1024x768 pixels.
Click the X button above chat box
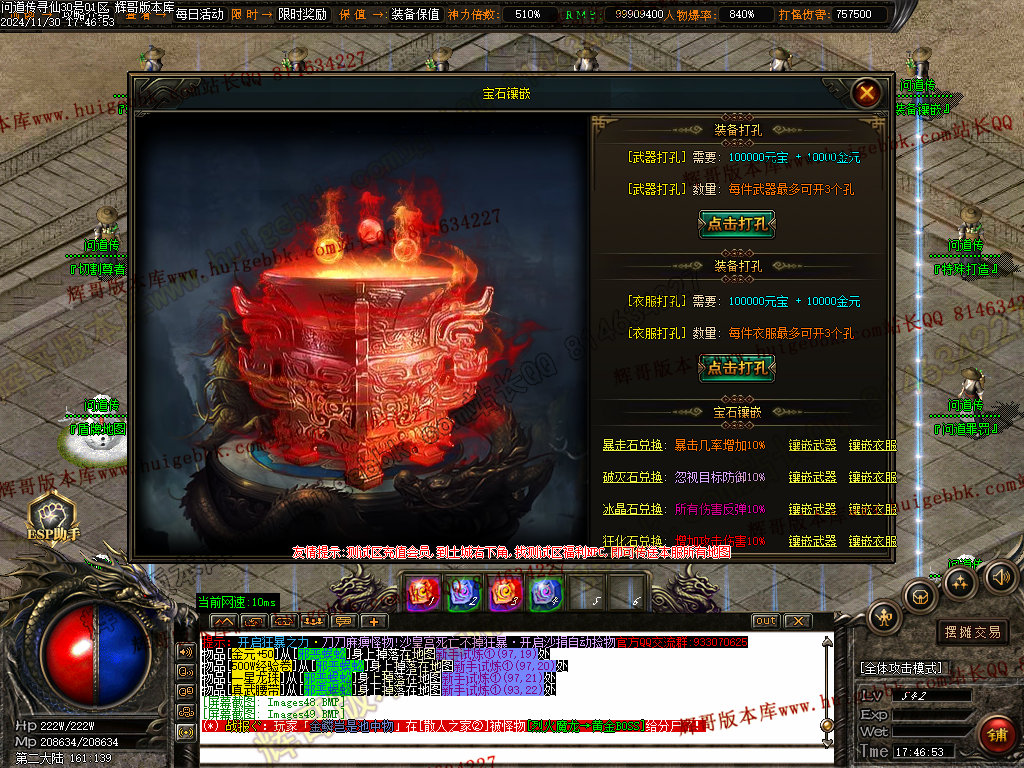click(x=797, y=621)
